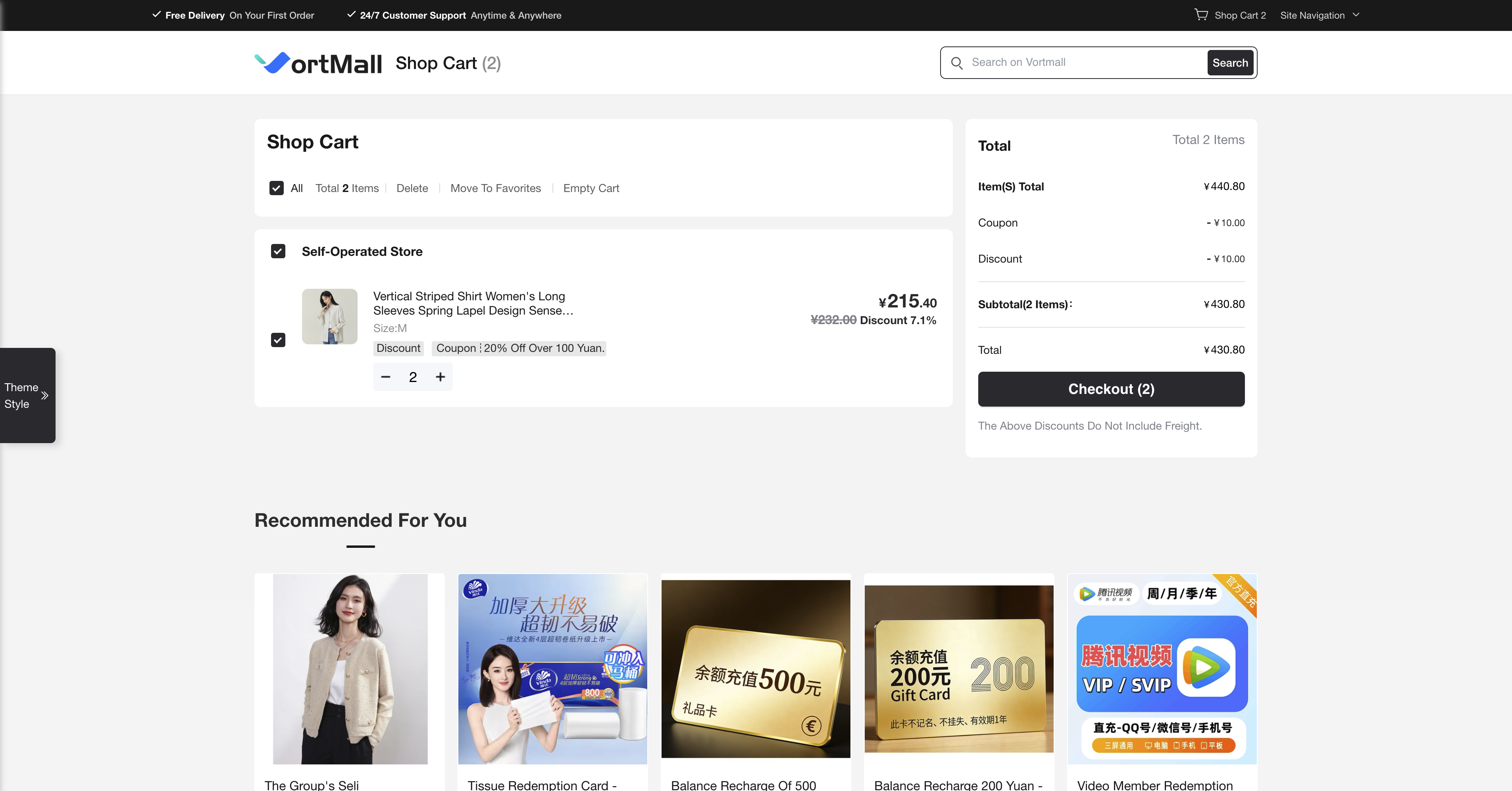Click the Coupon 20% Off tag
1512x791 pixels.
point(519,348)
